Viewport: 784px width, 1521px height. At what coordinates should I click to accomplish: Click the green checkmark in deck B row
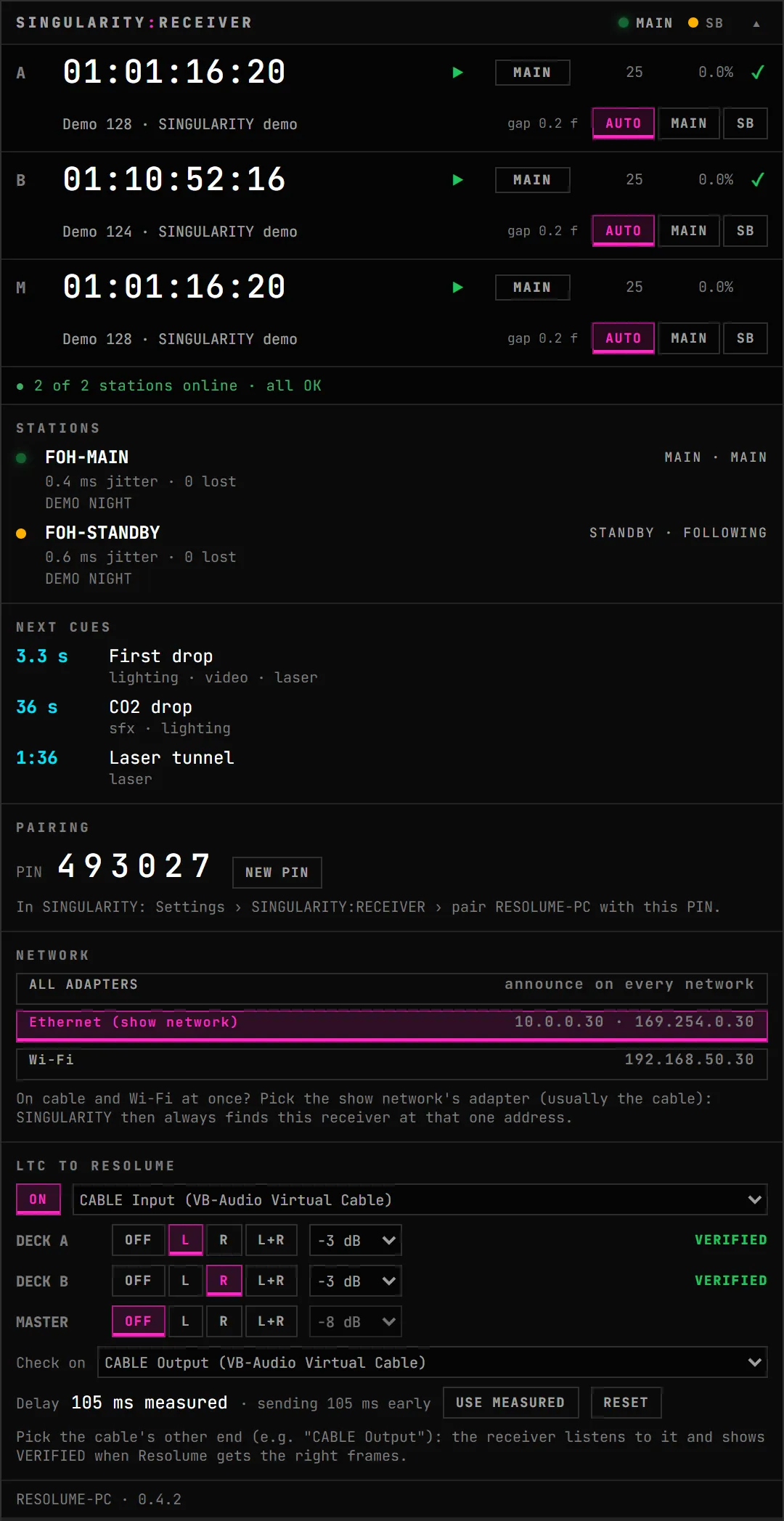(x=758, y=180)
